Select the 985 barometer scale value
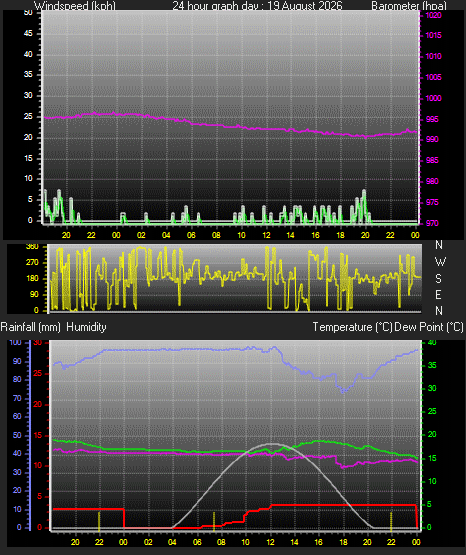 432,160
